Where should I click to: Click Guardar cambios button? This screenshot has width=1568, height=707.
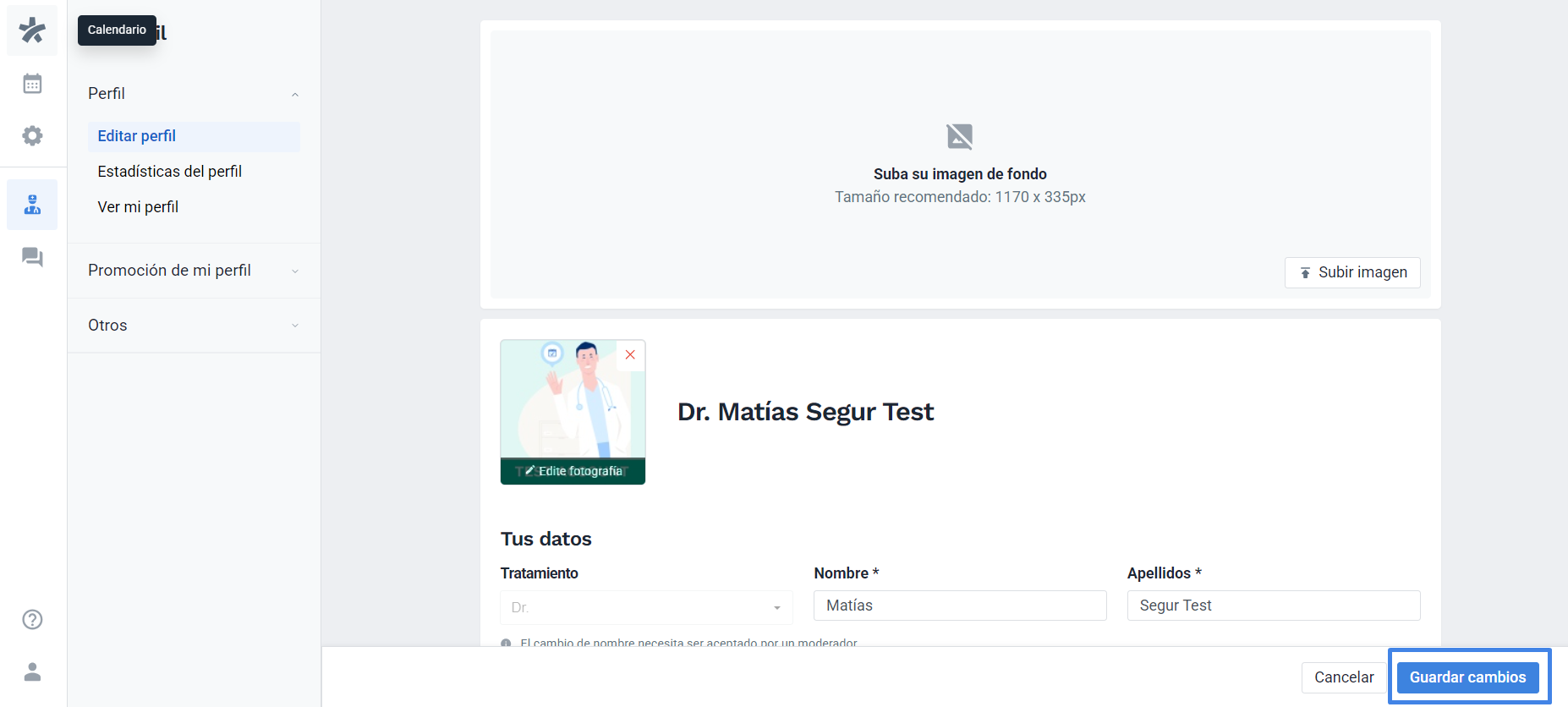pos(1468,677)
